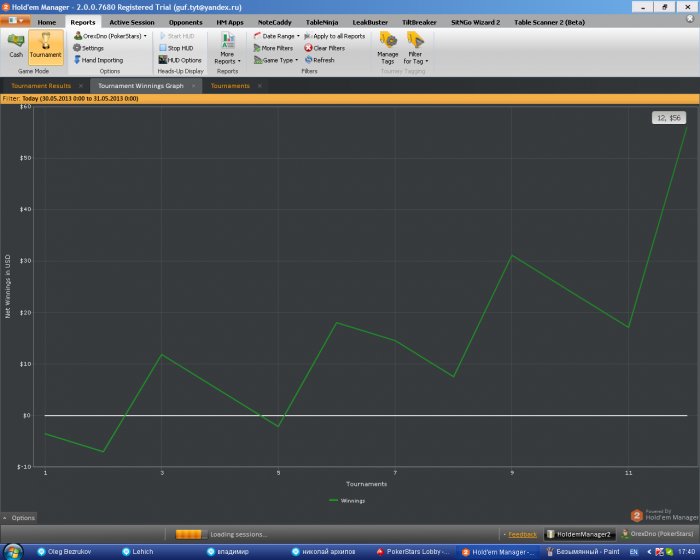Screen dimensions: 700x560
Task: Click the Feedback link
Action: (x=522, y=535)
